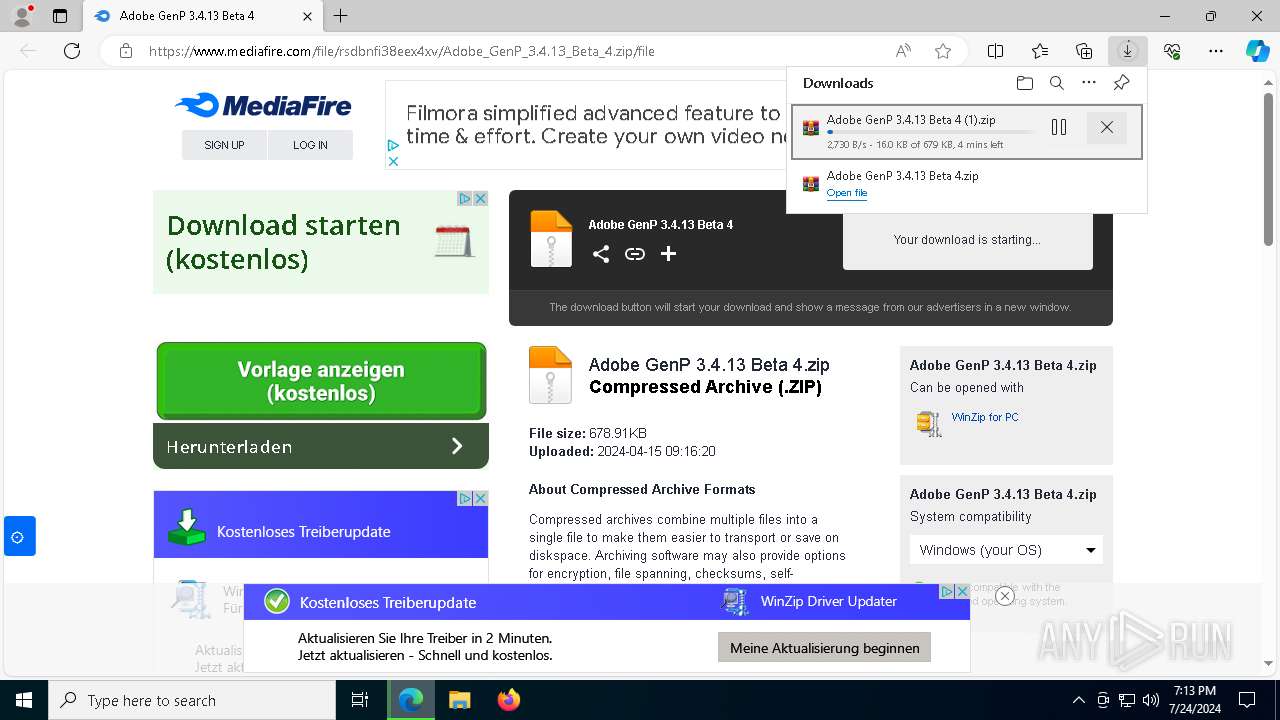Close the Download starten ad
The height and width of the screenshot is (720, 1280).
coord(480,199)
